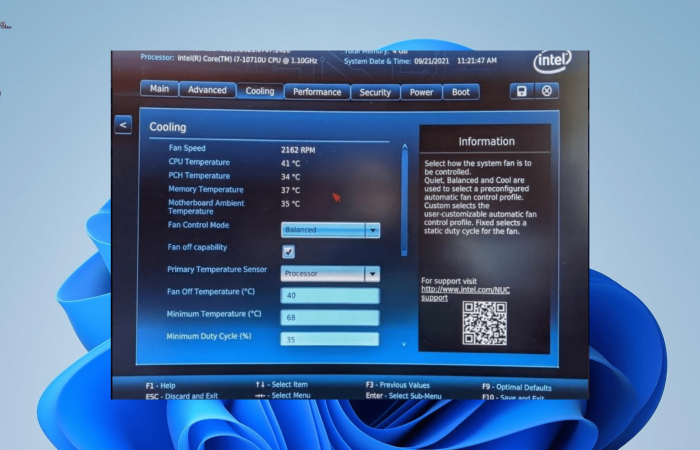Screen dimensions: 700x450
Task: Go to the Performance tab
Action: pos(317,92)
